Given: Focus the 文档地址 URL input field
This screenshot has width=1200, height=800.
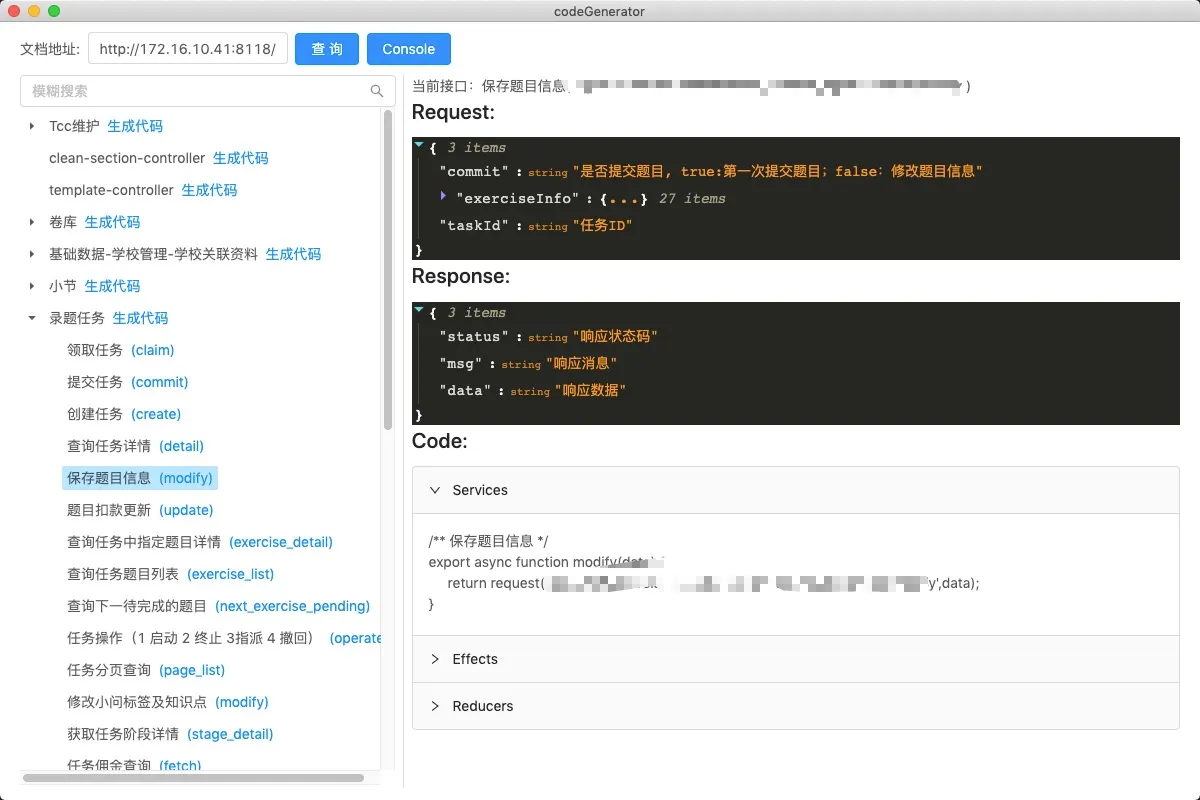Looking at the screenshot, I should 188,49.
